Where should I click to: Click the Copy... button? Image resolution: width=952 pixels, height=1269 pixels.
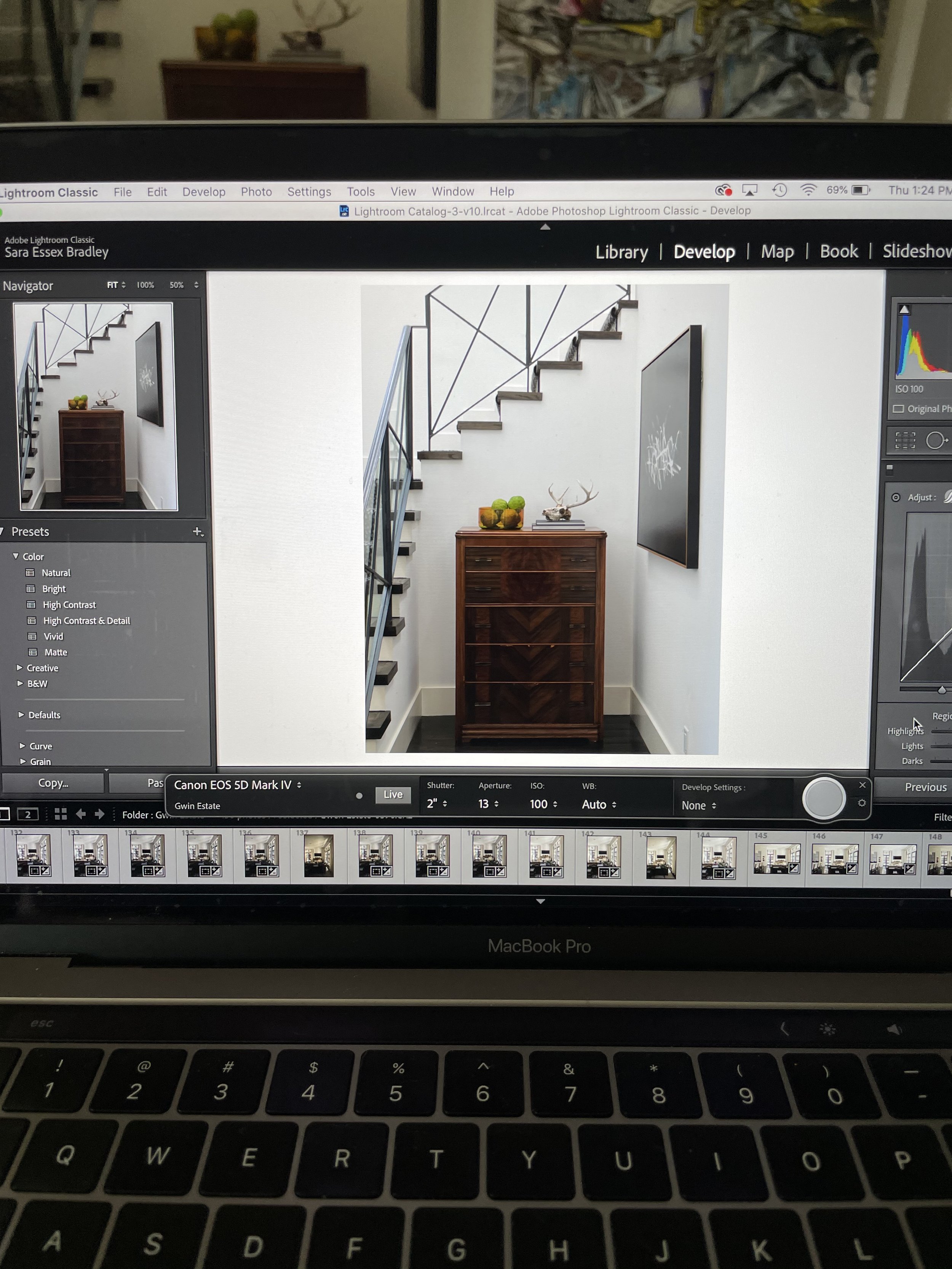pos(53,783)
